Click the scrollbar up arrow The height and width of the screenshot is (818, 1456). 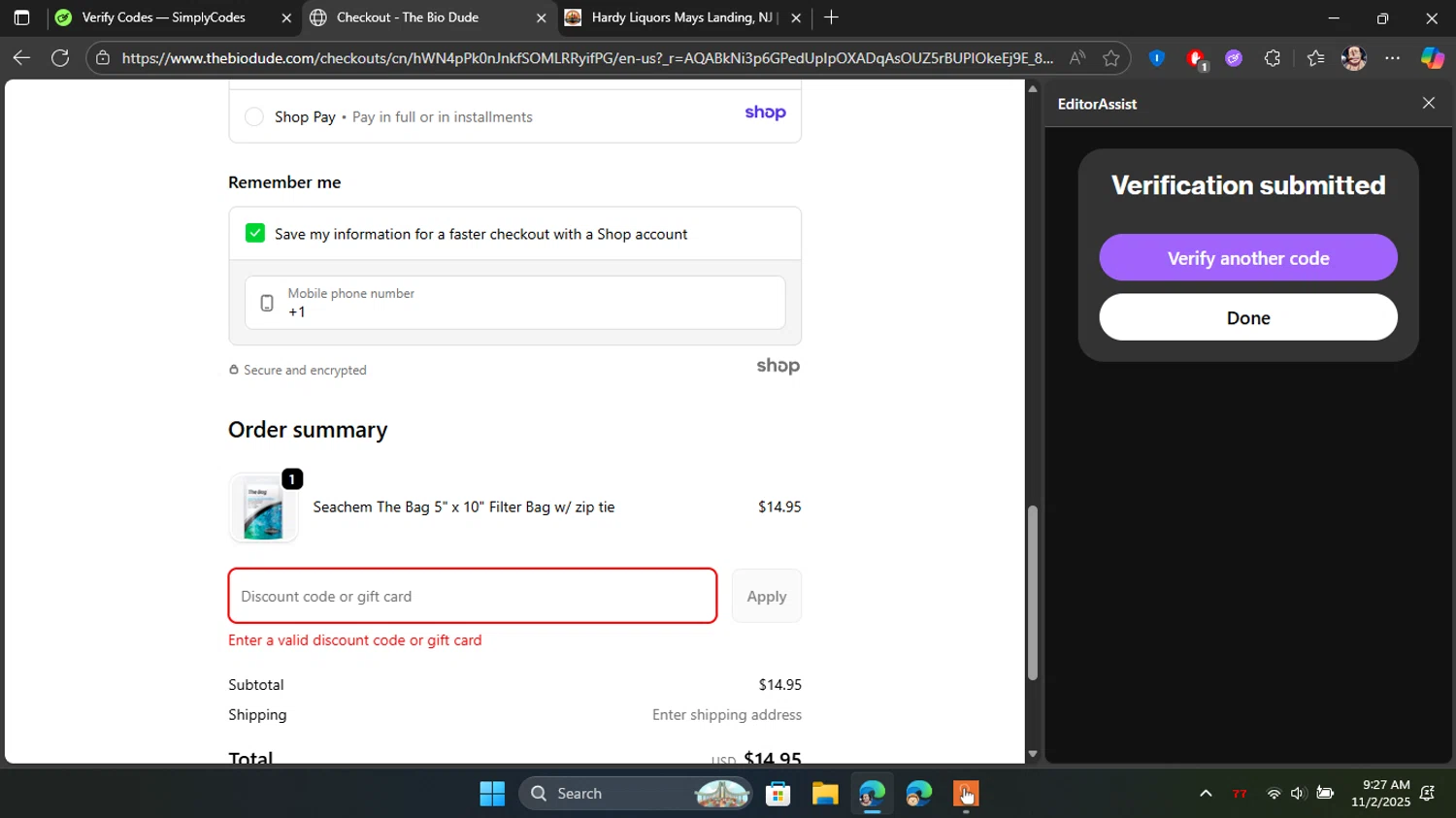(x=1033, y=88)
